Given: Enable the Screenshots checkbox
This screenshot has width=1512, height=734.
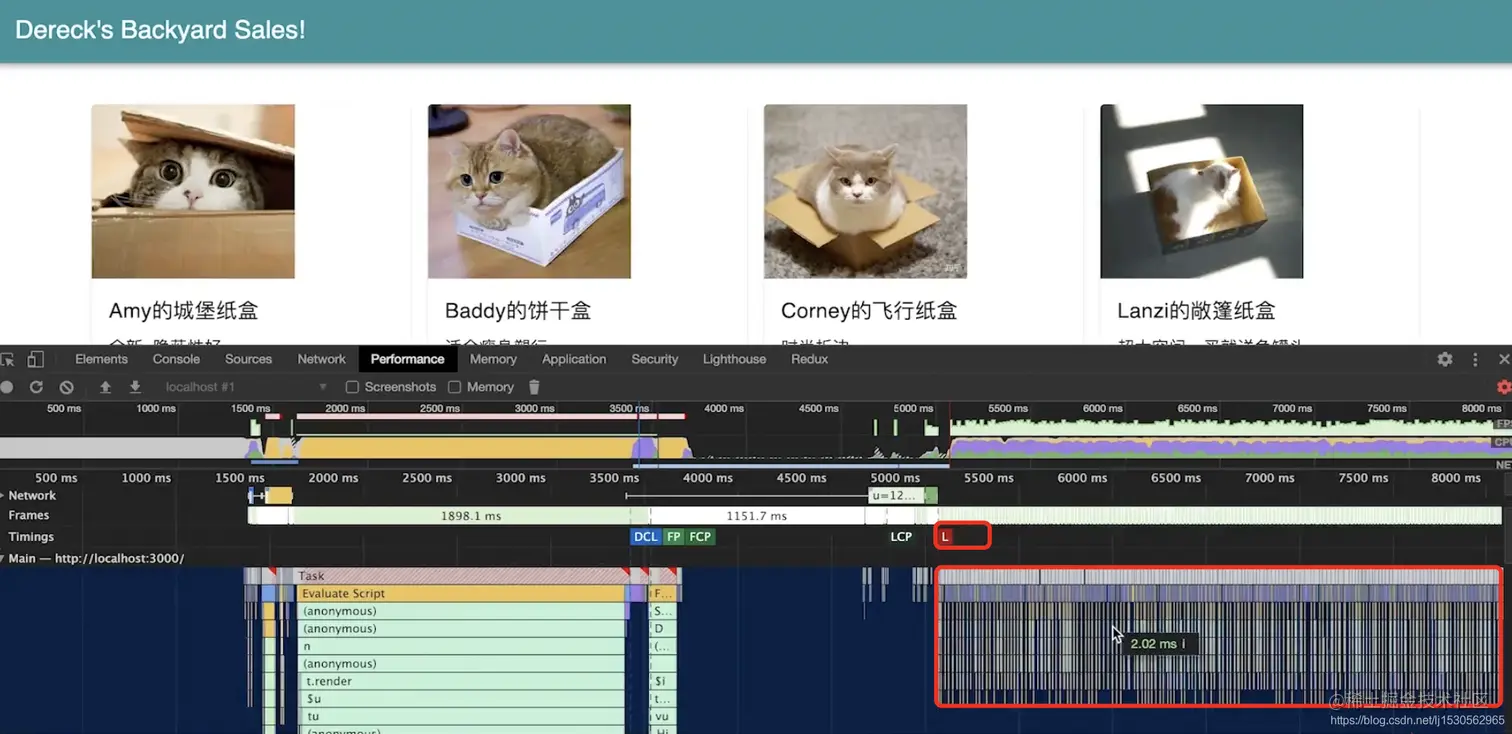Looking at the screenshot, I should pos(352,387).
